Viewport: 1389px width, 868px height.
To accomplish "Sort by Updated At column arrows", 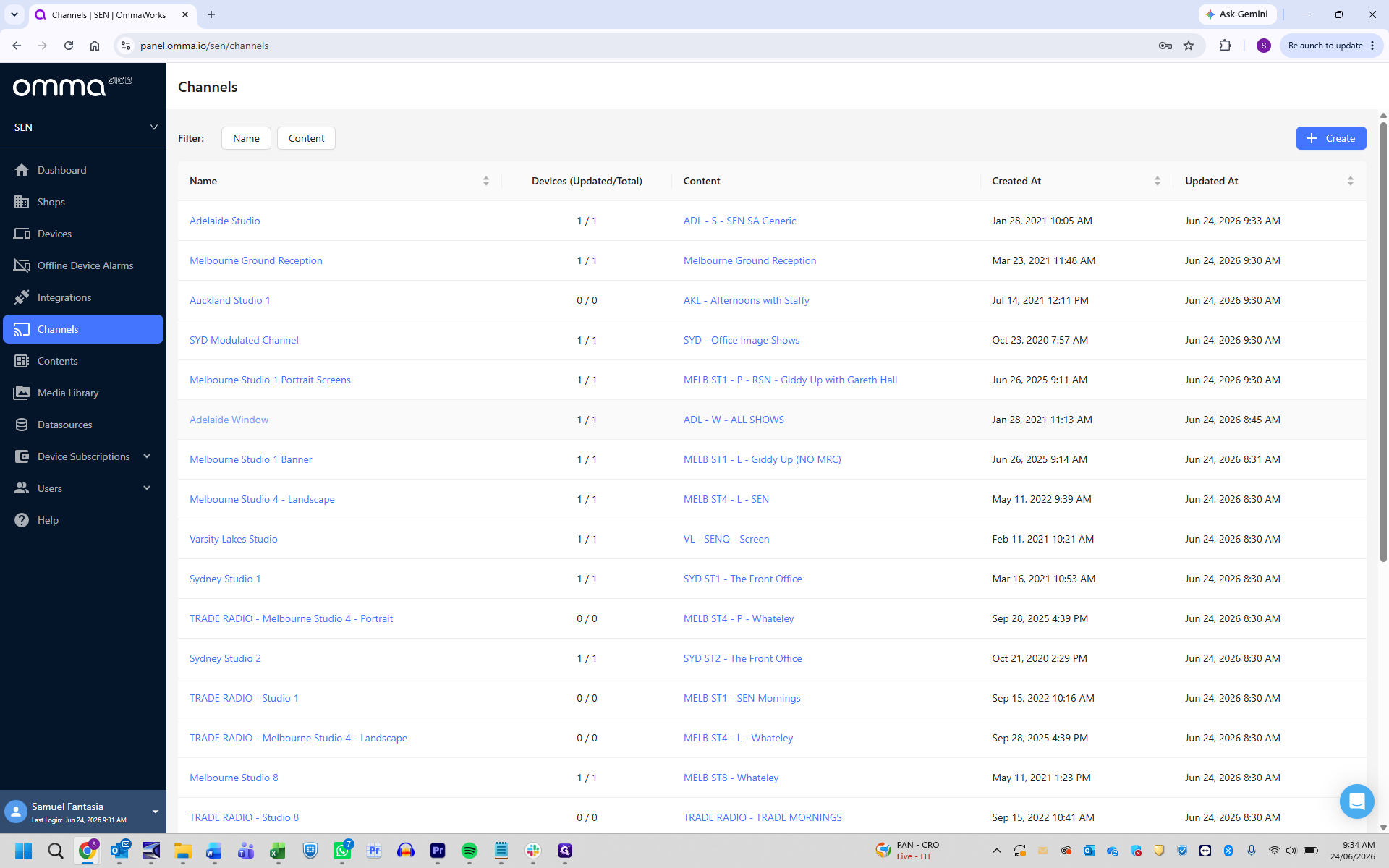I will pos(1351,181).
